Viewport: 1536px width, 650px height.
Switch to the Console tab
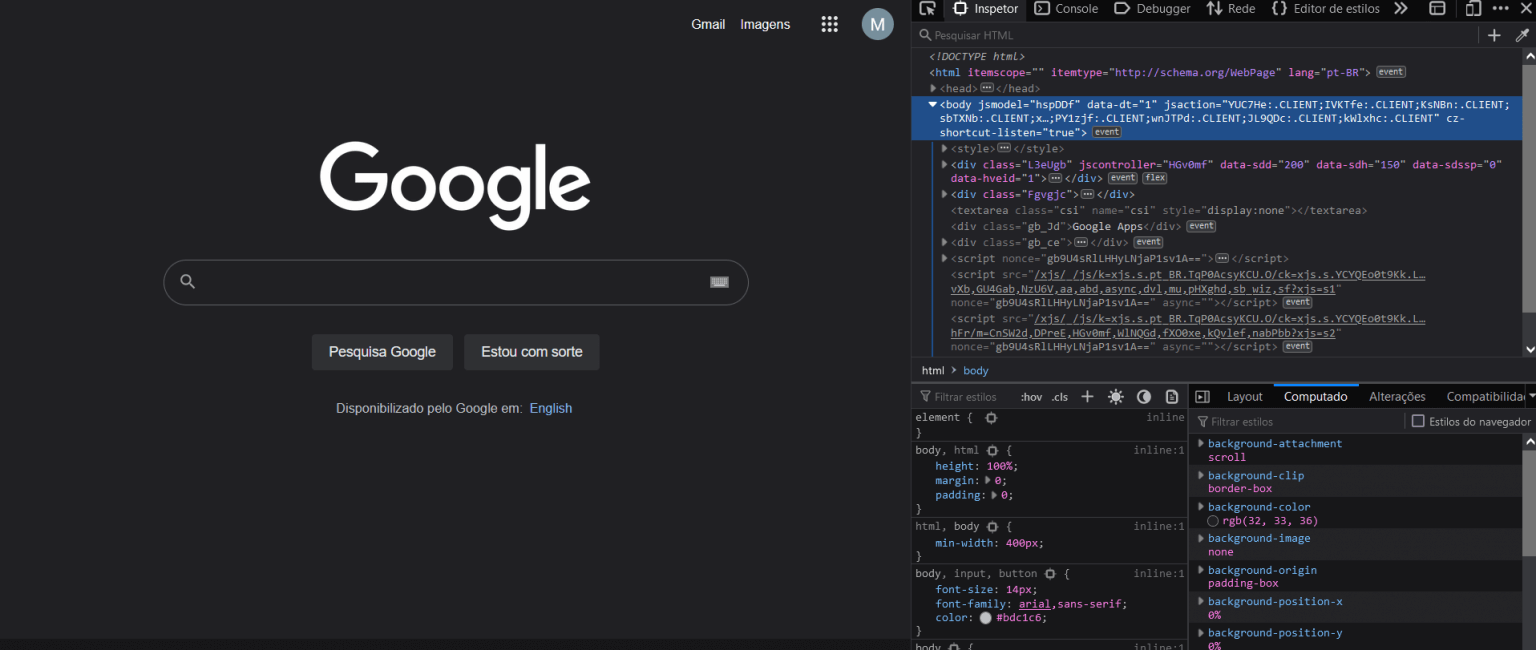click(x=1066, y=9)
